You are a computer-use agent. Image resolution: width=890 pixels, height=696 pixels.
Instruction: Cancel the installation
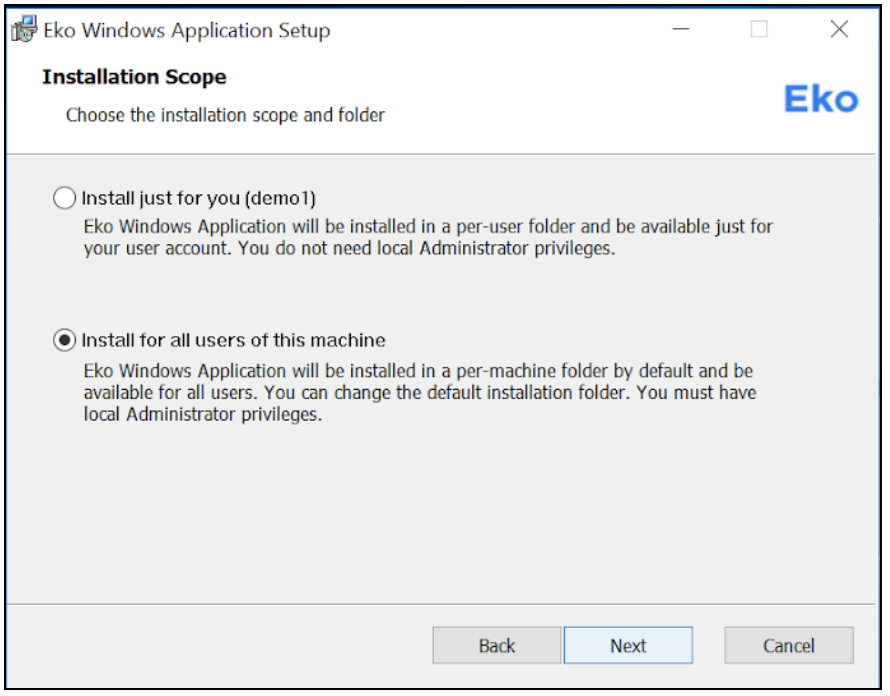point(789,645)
